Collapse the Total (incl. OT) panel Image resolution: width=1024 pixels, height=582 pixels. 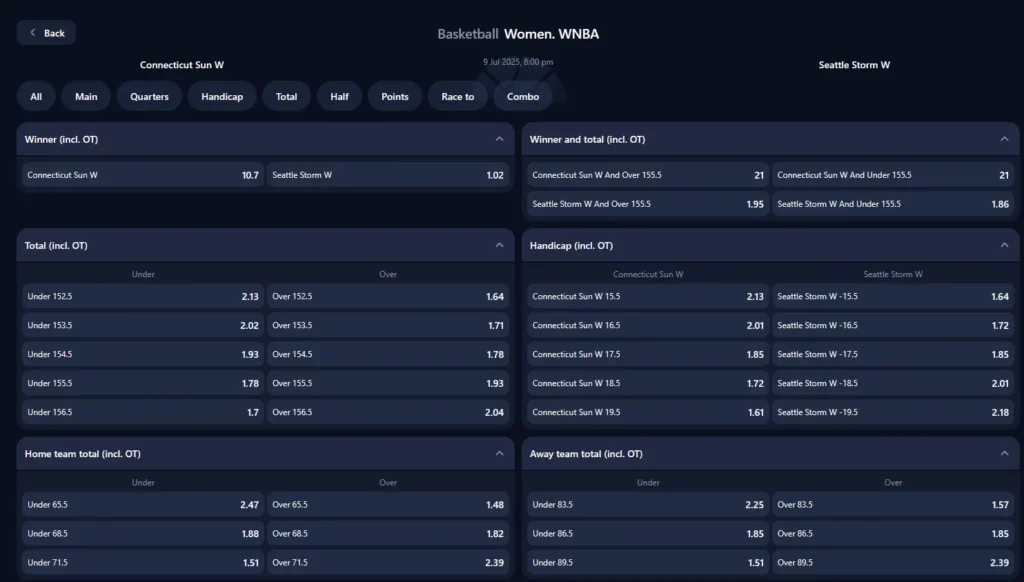click(499, 245)
